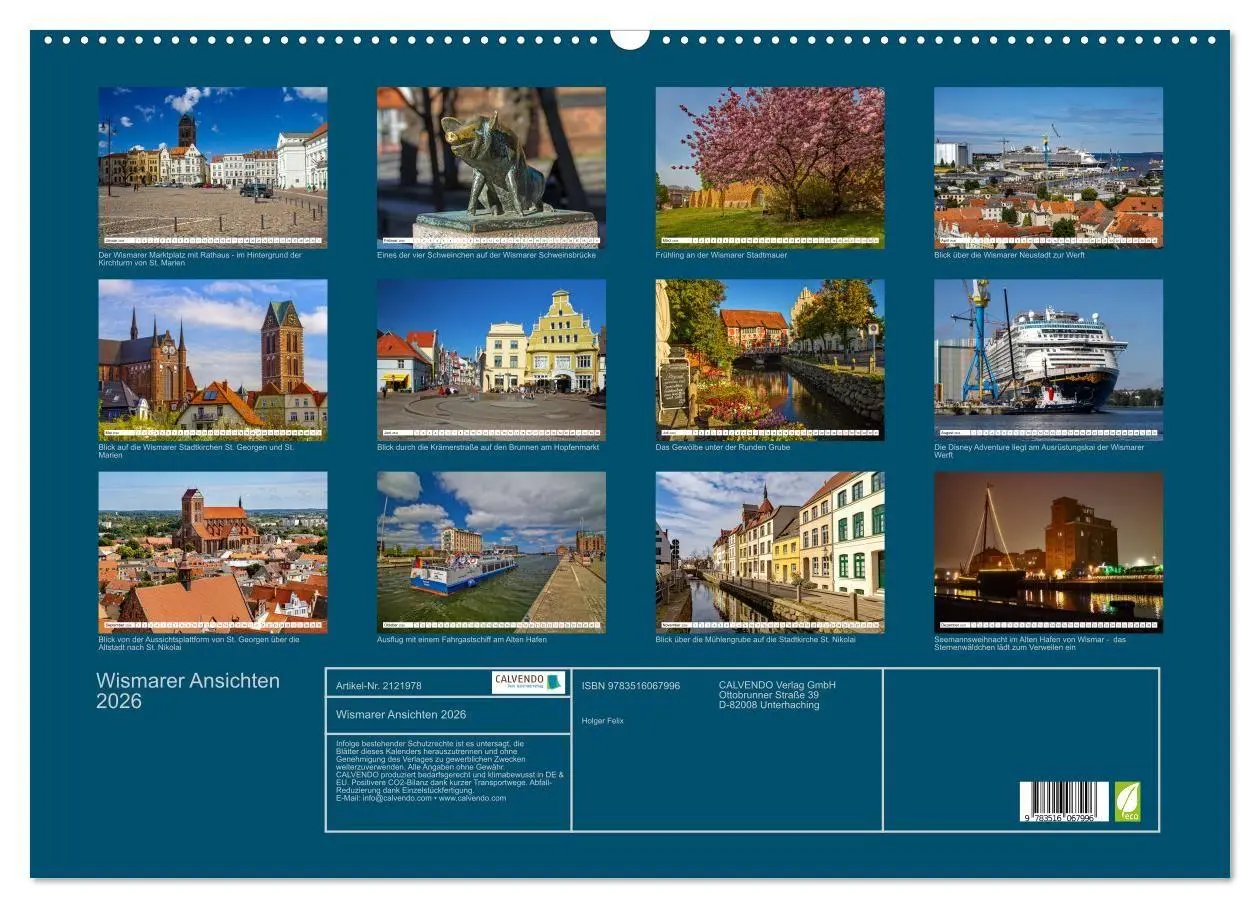Click the CALVENDO logo
The width and height of the screenshot is (1260, 908).
click(528, 682)
